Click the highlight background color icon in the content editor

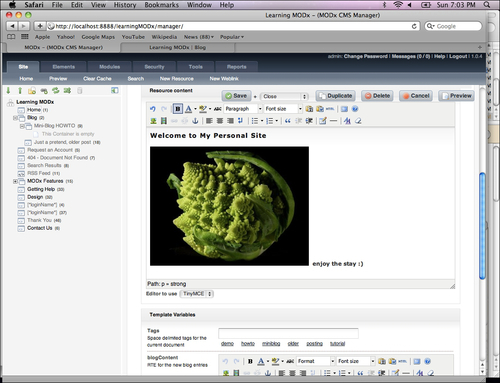click(x=203, y=109)
